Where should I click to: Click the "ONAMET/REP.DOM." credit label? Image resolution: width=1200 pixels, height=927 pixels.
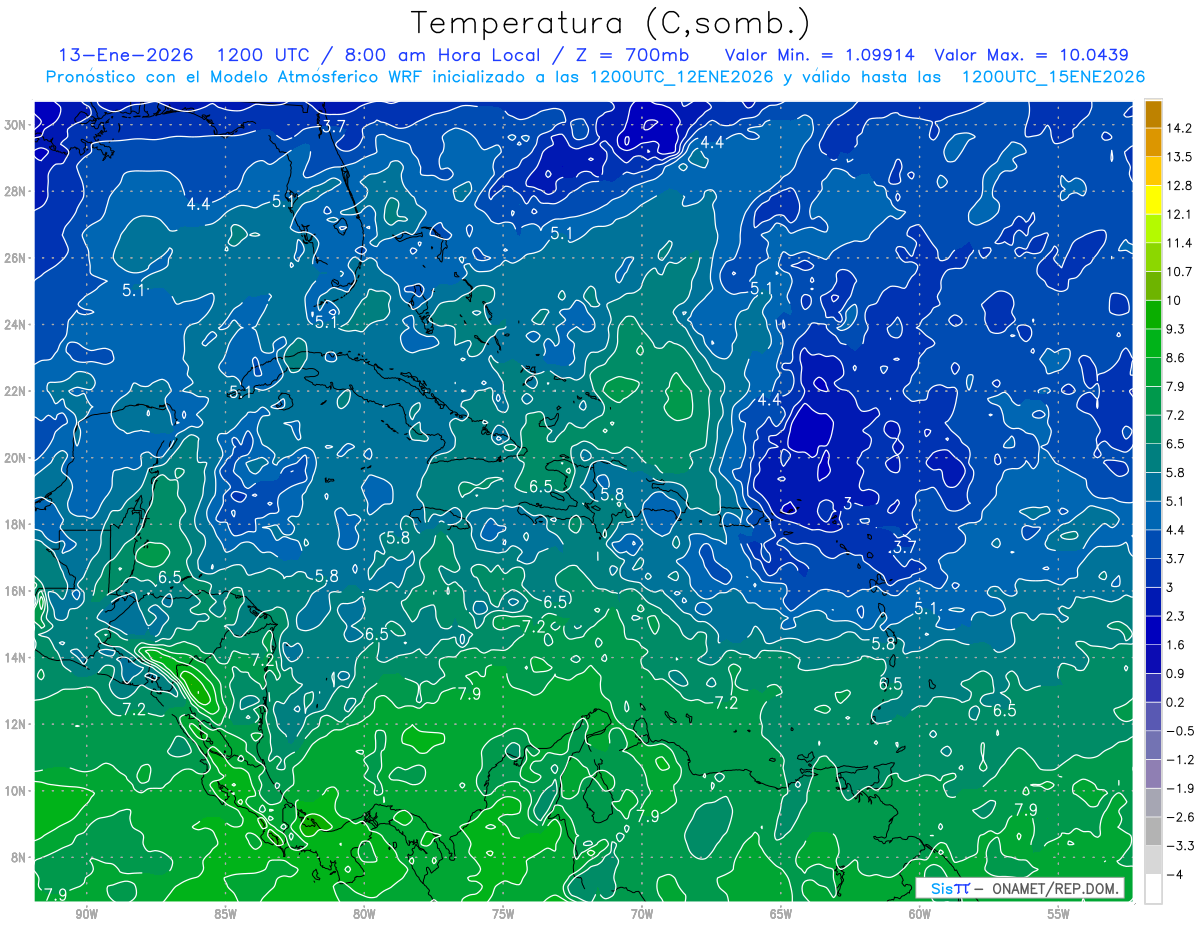(x=1054, y=888)
